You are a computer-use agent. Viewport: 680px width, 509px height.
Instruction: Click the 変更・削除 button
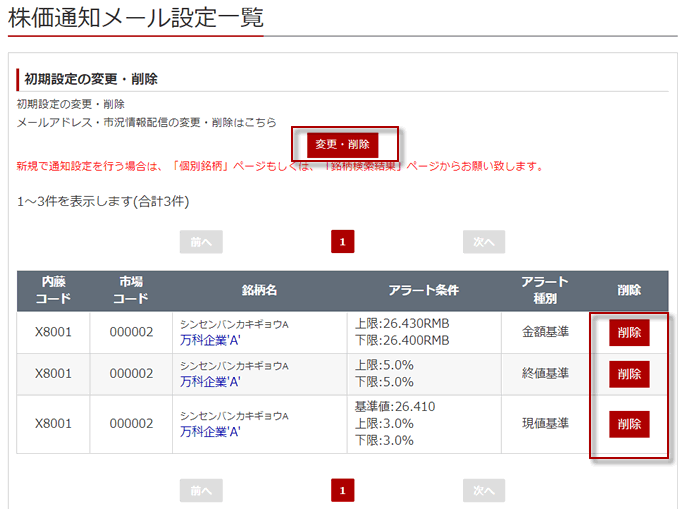[342, 144]
